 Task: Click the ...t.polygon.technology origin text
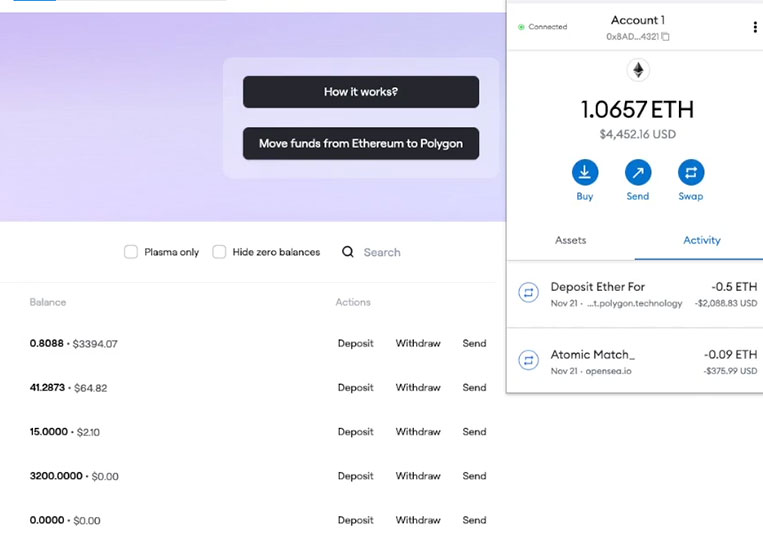click(x=634, y=303)
